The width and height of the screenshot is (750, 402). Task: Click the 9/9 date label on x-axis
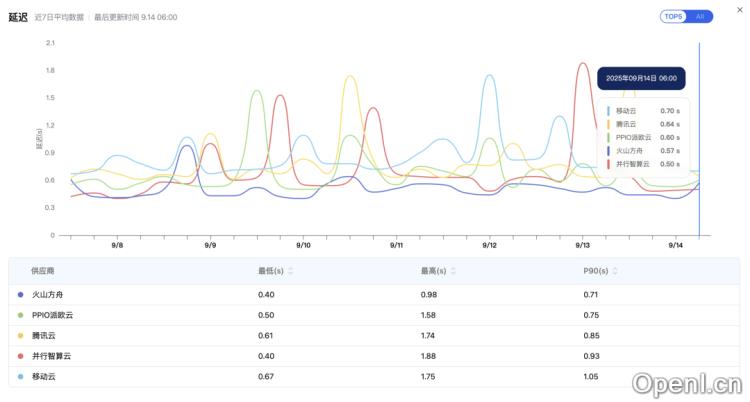210,246
